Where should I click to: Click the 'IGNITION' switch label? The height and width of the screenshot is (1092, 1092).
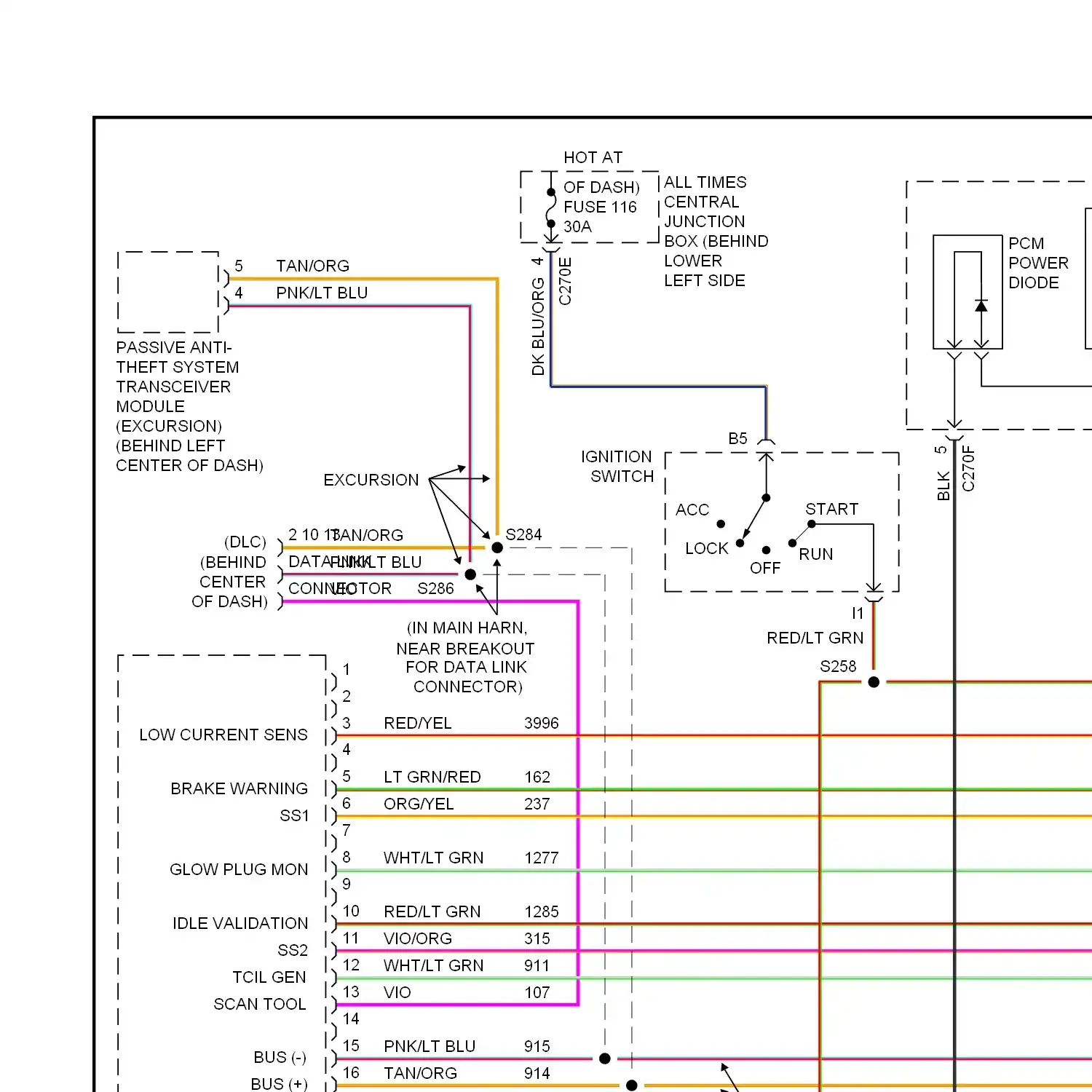pos(616,456)
